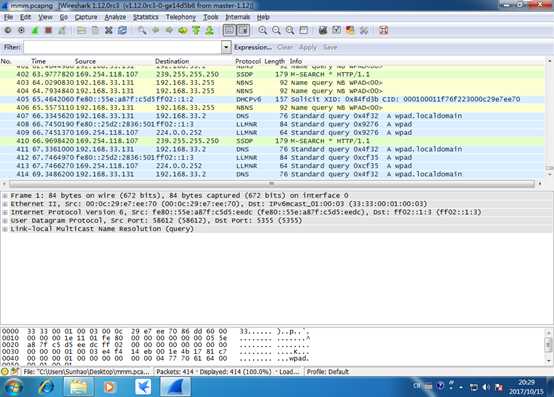Open the help icon in toolbar
Screen dimensions: 554x397
pos(383,30)
